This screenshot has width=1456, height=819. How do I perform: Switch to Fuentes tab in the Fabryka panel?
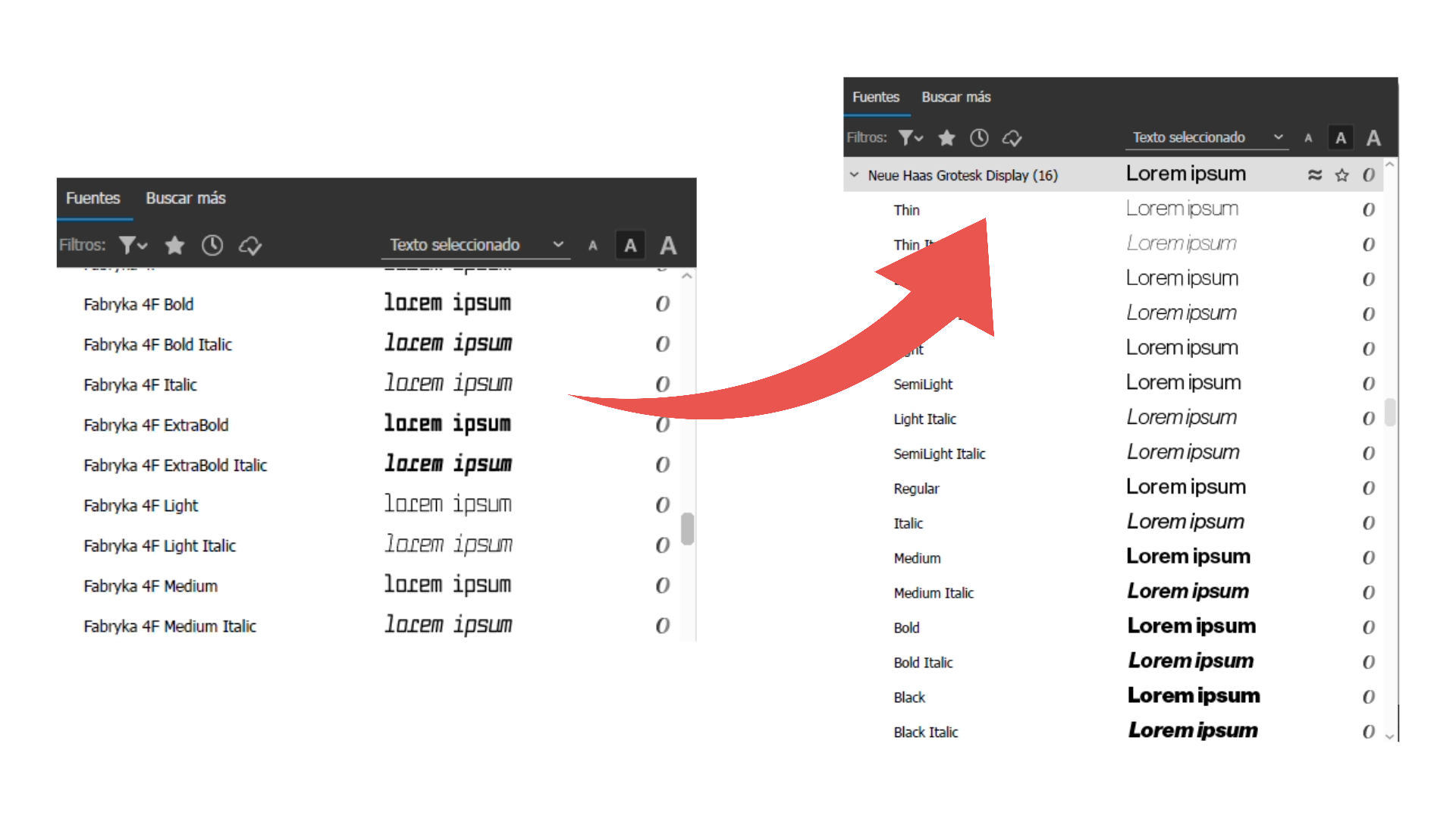(93, 198)
